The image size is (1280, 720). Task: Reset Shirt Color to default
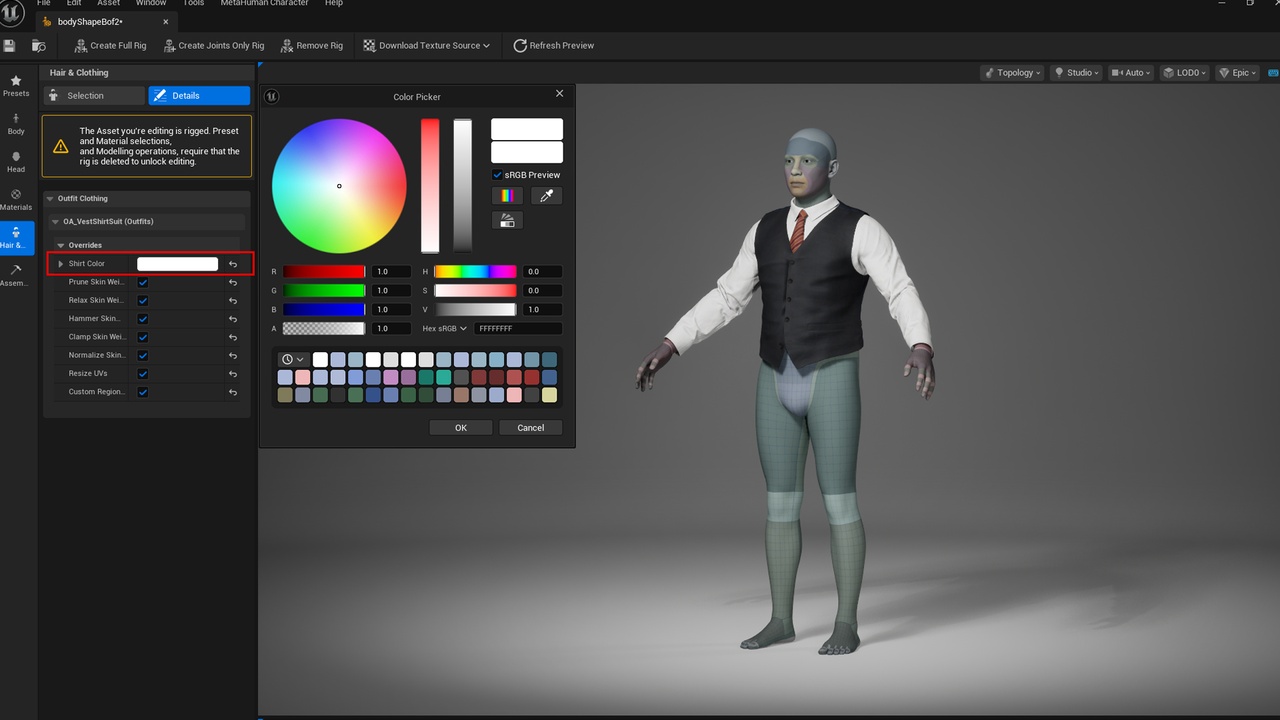233,264
